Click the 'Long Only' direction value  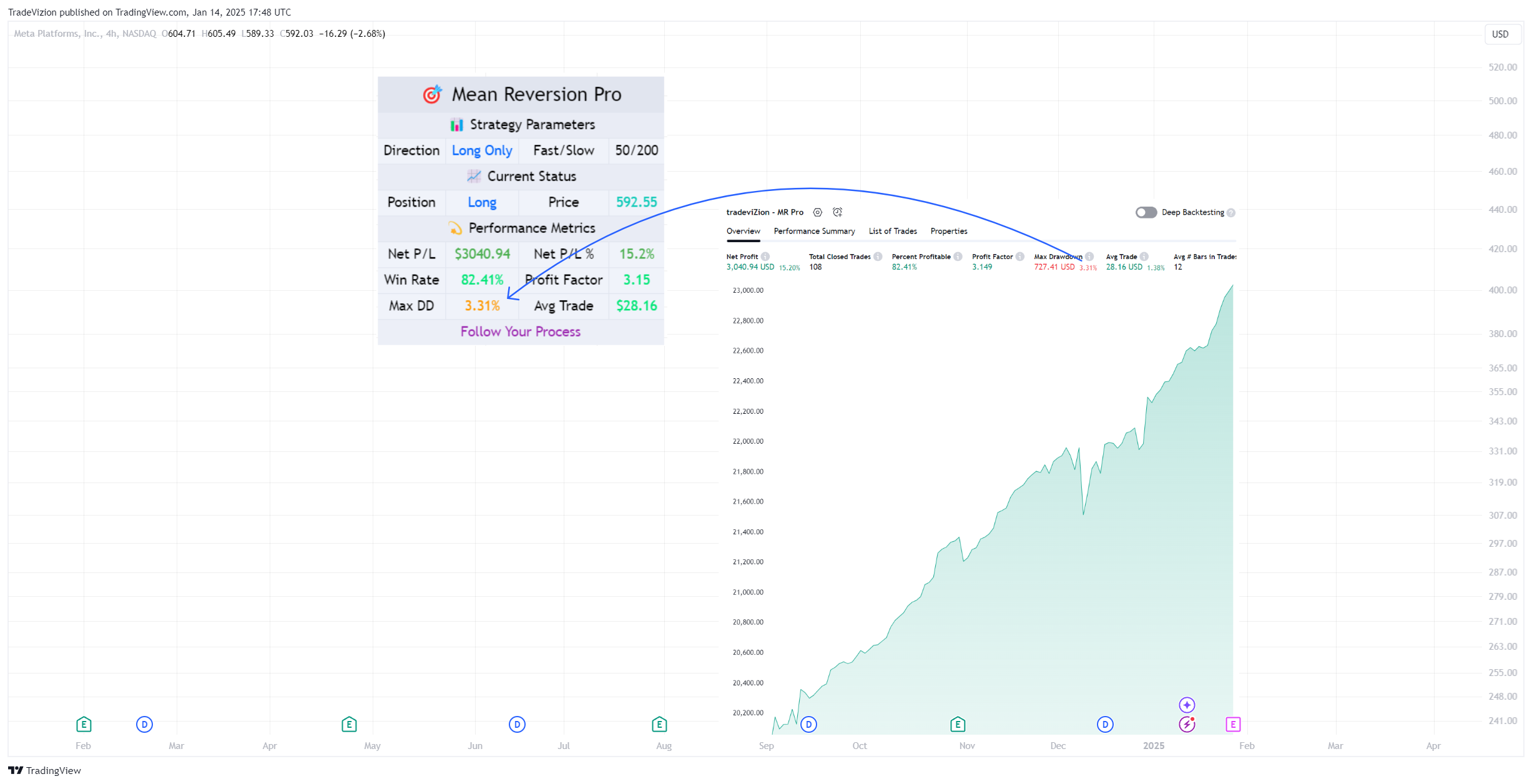(x=482, y=150)
